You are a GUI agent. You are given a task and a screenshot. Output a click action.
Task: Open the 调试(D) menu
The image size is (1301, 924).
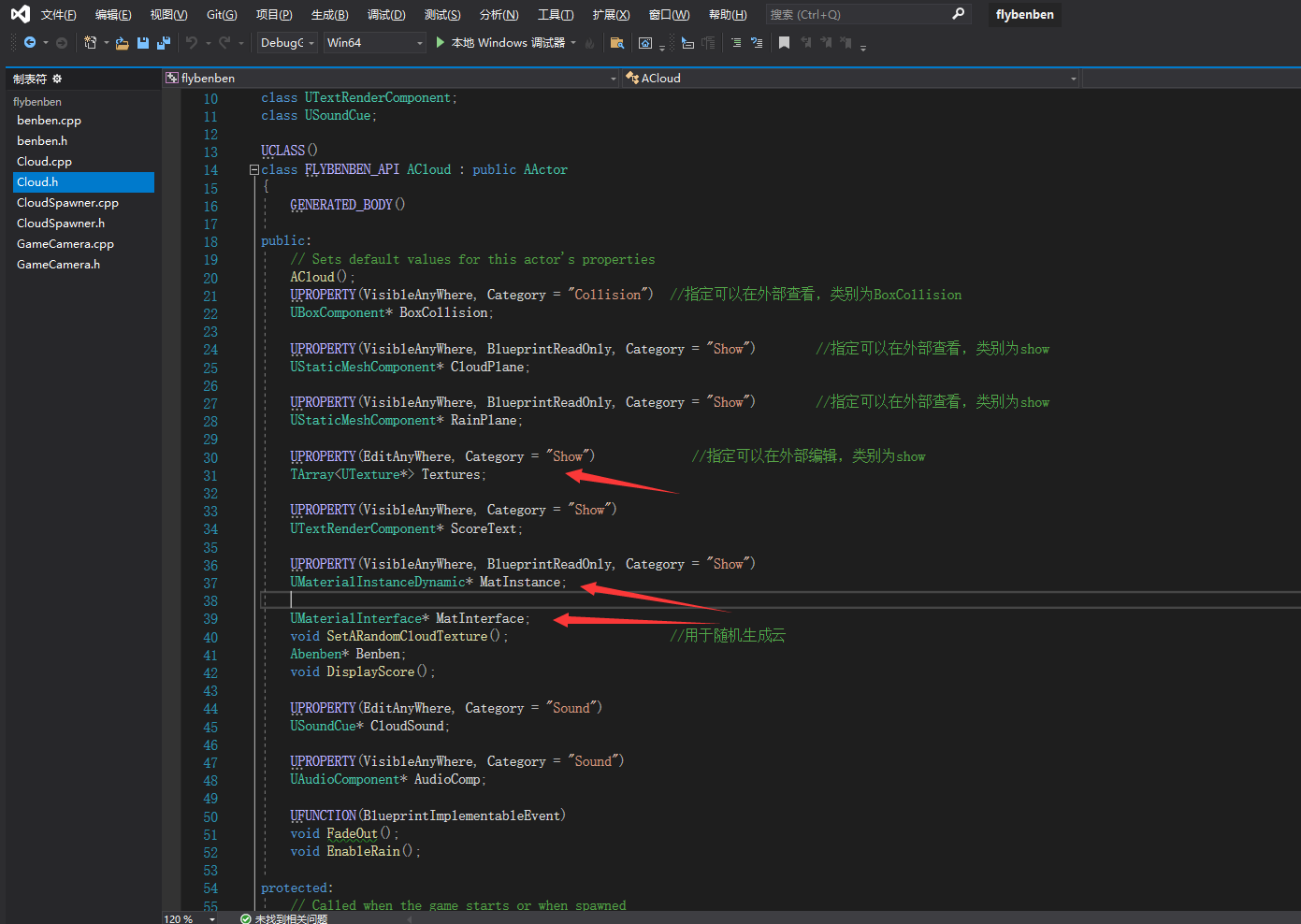386,15
